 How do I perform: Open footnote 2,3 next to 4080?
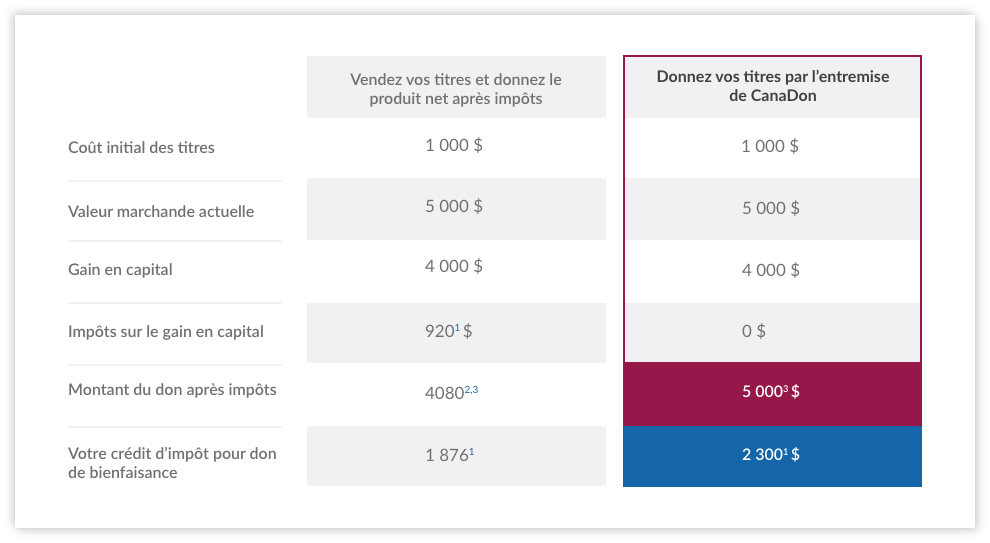[x=471, y=390]
